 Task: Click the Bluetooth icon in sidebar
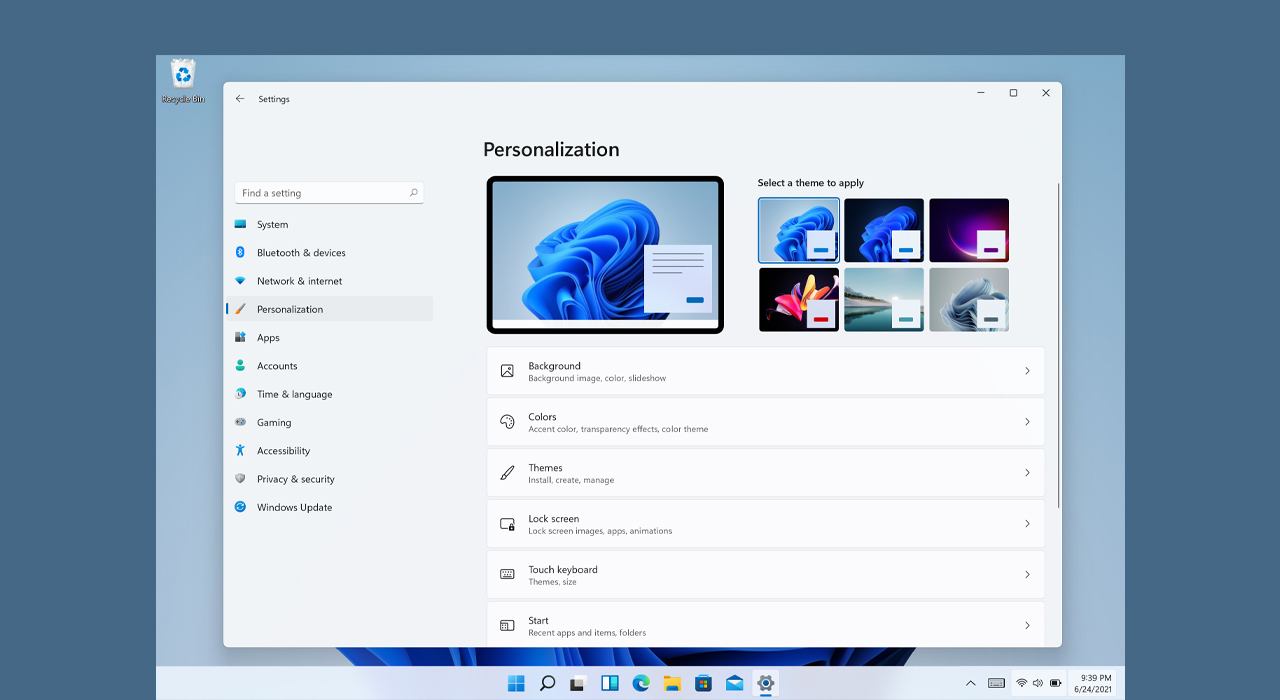[240, 252]
